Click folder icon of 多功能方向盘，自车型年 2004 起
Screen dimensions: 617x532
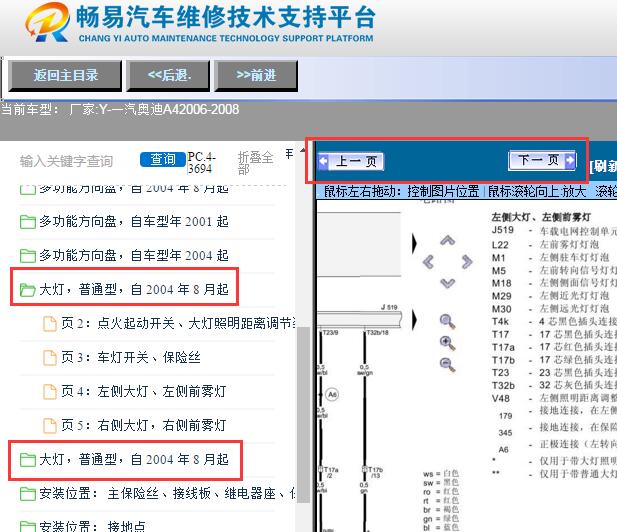[x=28, y=255]
